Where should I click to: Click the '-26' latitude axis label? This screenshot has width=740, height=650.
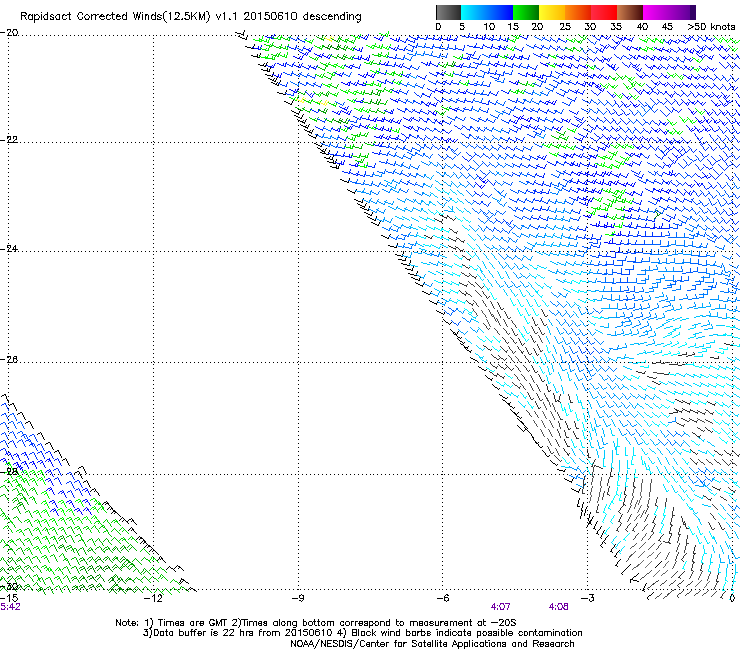tap(9, 360)
